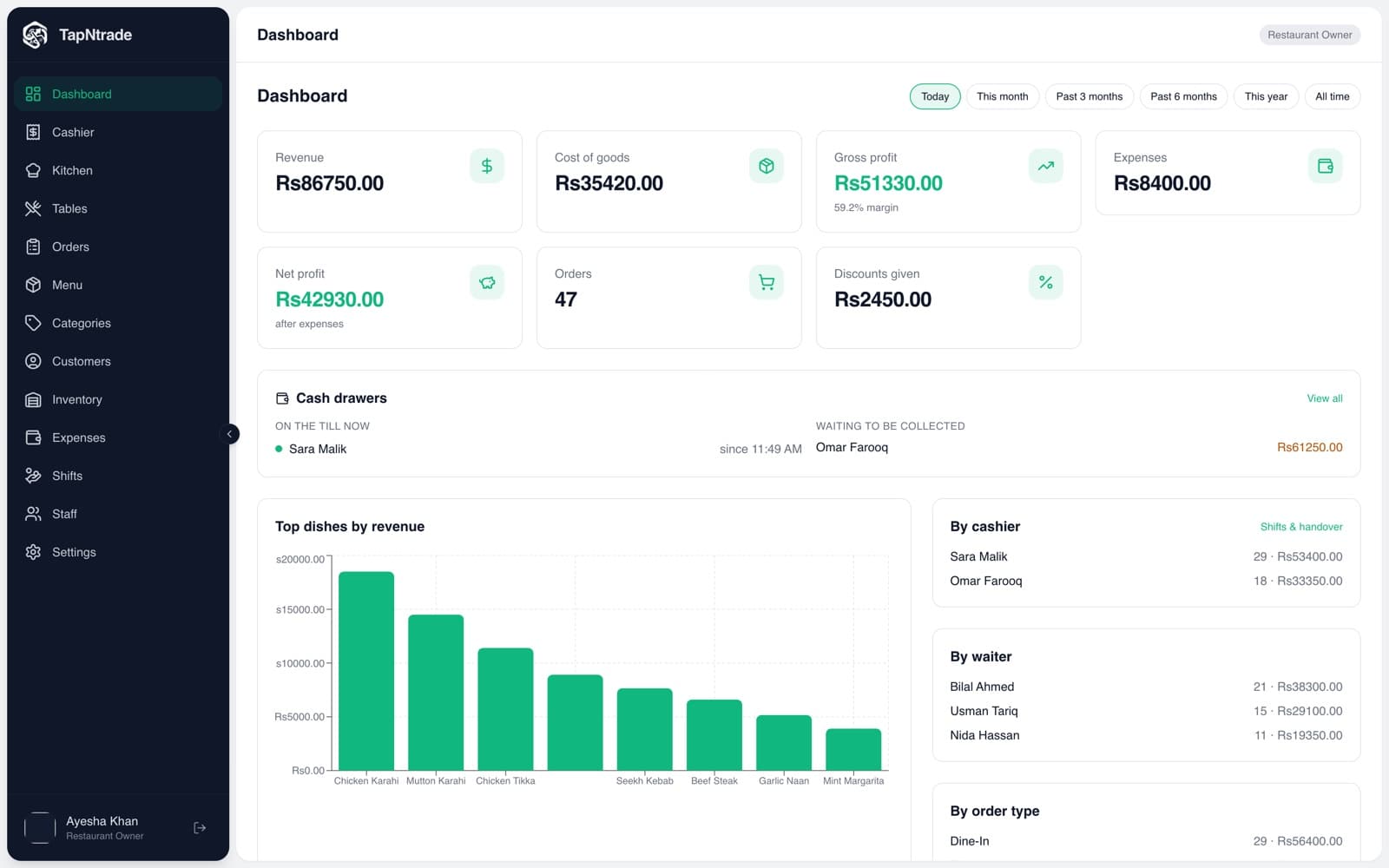Viewport: 1389px width, 868px height.
Task: Switch to This month filter
Action: pos(1002,96)
